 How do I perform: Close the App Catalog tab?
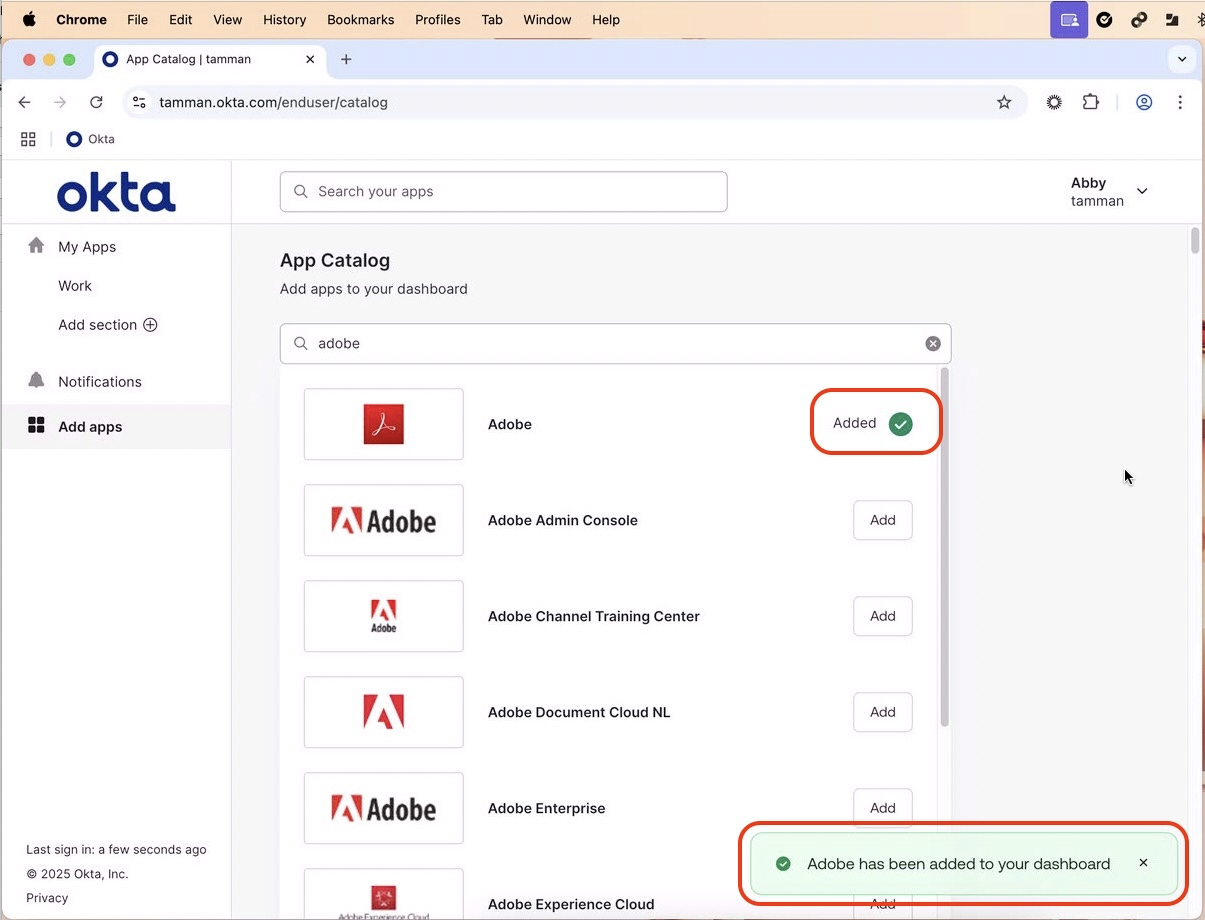[x=310, y=59]
